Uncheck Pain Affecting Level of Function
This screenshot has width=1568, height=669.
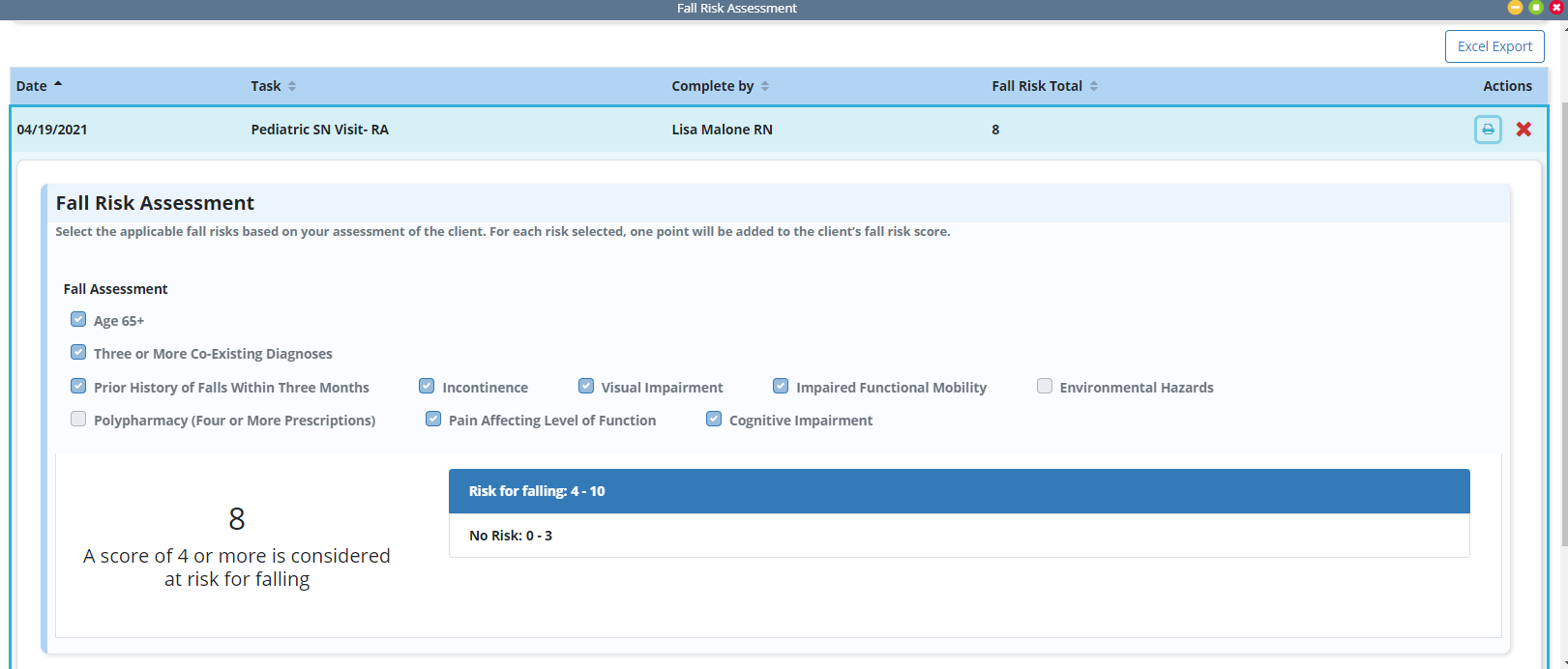click(x=433, y=419)
